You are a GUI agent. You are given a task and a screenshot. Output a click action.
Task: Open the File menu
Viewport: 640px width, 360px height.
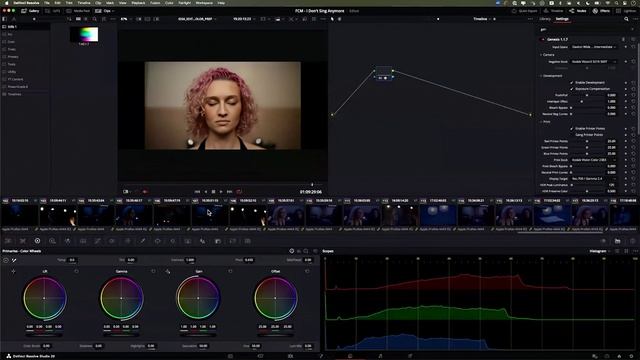coord(47,3)
